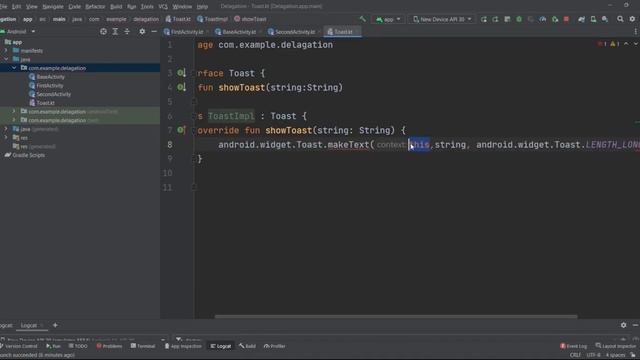Screen dimensions: 640x360
Task: Rerun the app with the Run icon
Action: click(x=484, y=19)
